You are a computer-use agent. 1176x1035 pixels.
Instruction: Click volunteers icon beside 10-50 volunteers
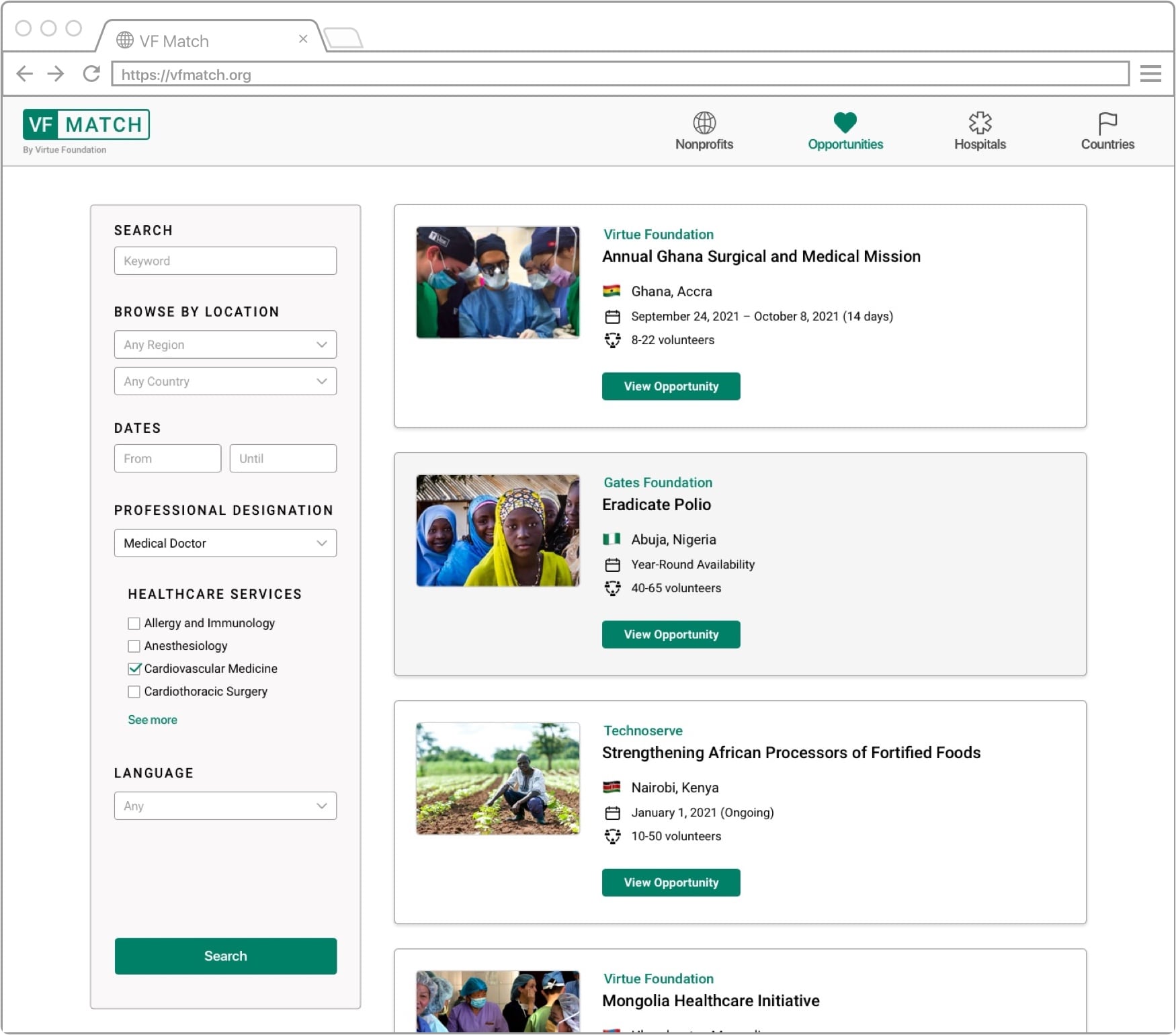point(612,836)
